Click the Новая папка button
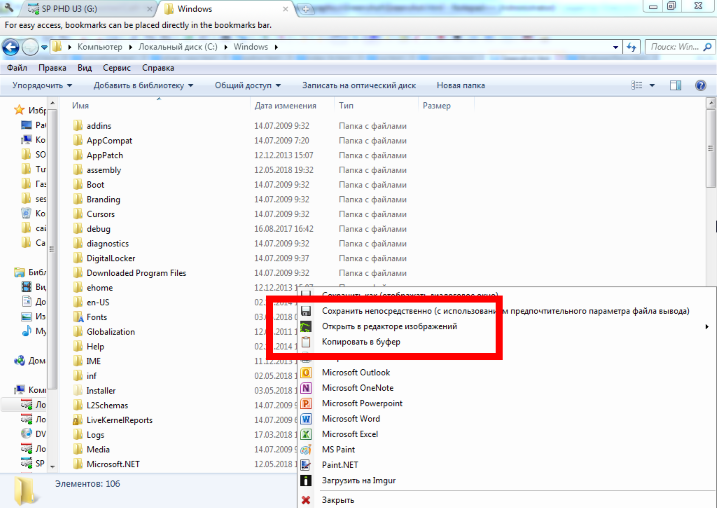 (x=460, y=86)
